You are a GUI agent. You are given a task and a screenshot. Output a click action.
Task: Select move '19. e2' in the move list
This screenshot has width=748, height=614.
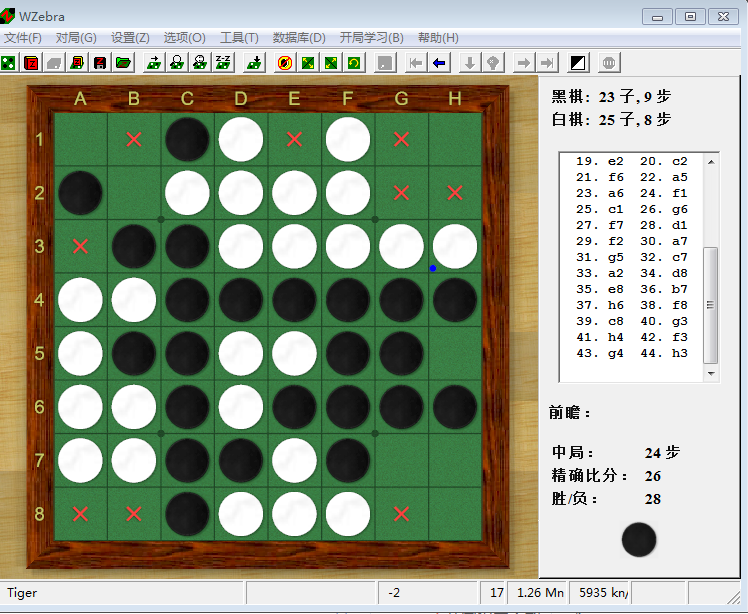point(600,161)
